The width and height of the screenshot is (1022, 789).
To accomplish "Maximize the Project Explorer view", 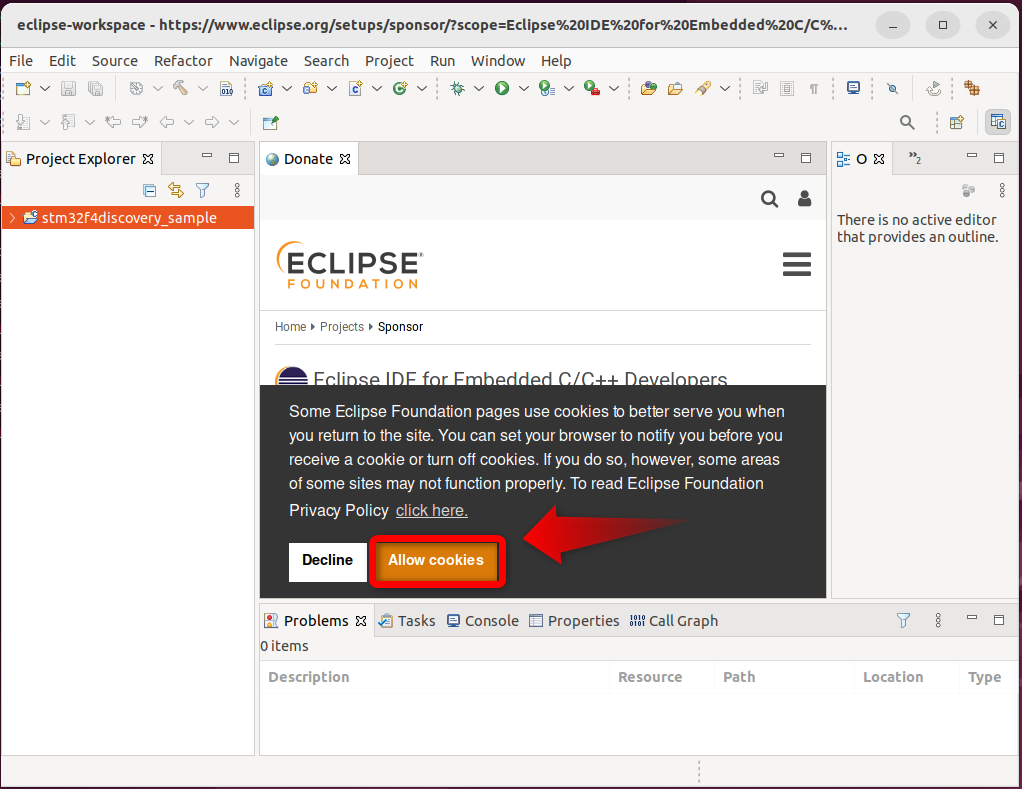I will tap(234, 158).
